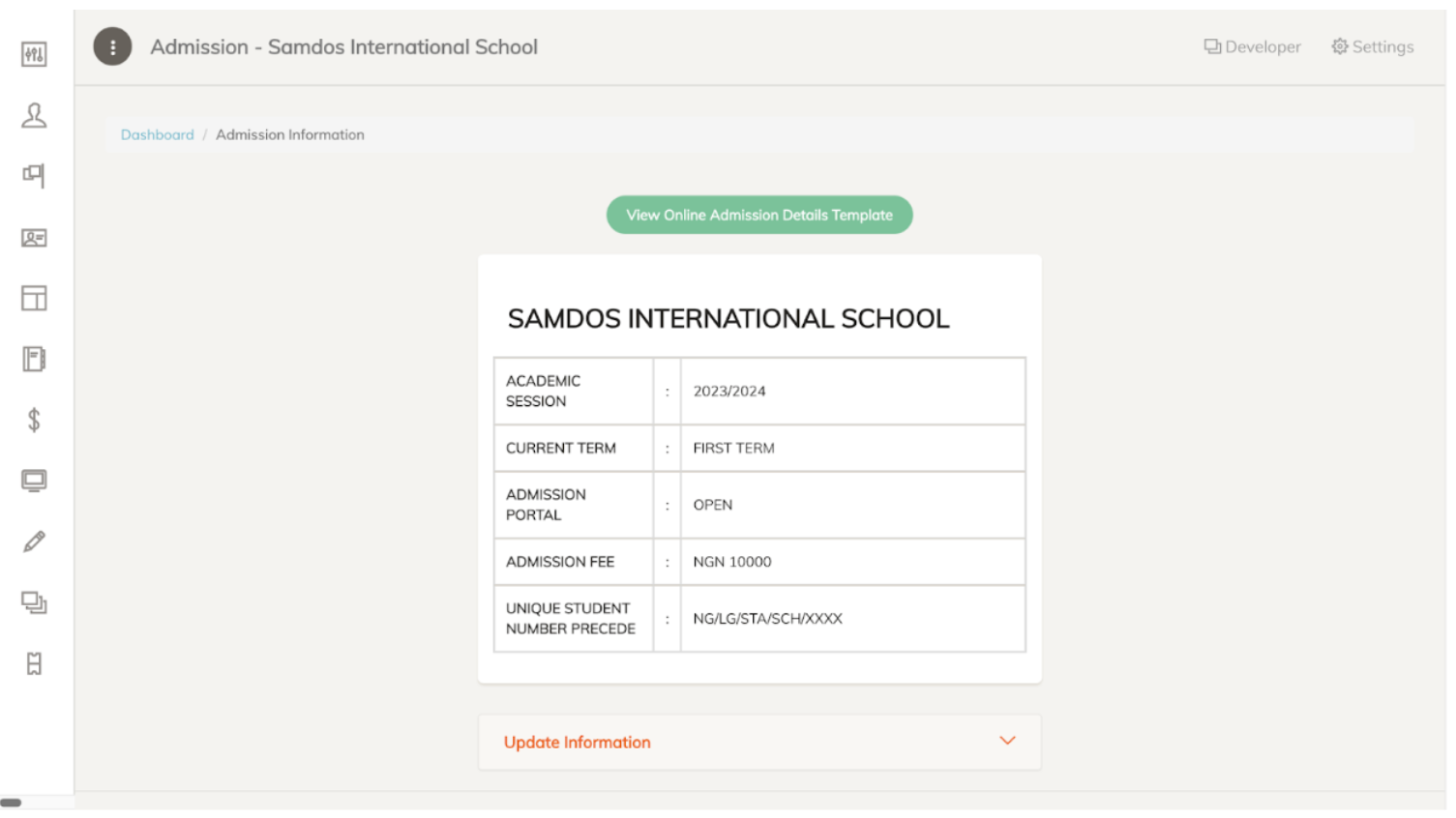Open the dollar sign finance icon

click(x=34, y=421)
